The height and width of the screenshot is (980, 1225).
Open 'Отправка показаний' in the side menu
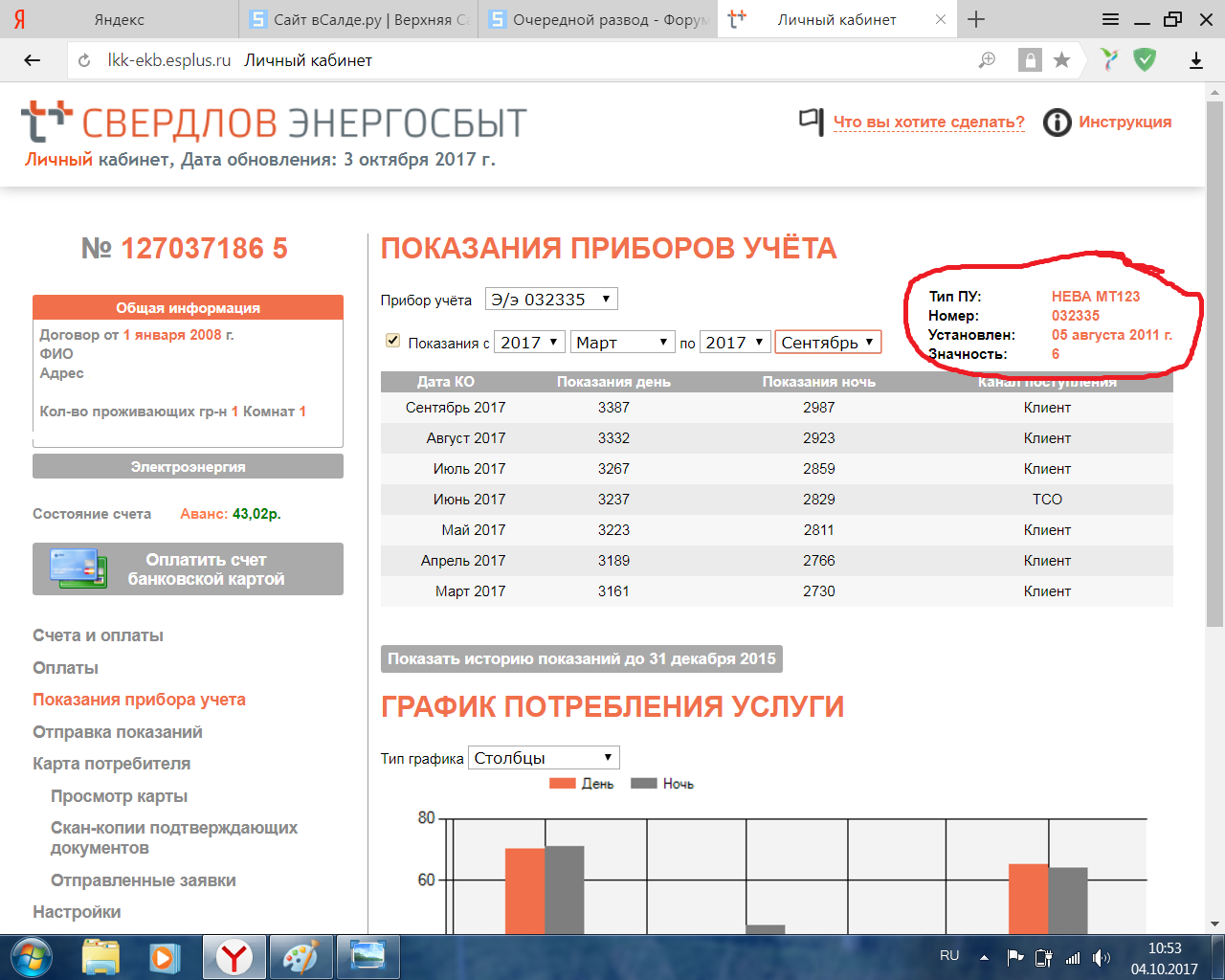118,732
